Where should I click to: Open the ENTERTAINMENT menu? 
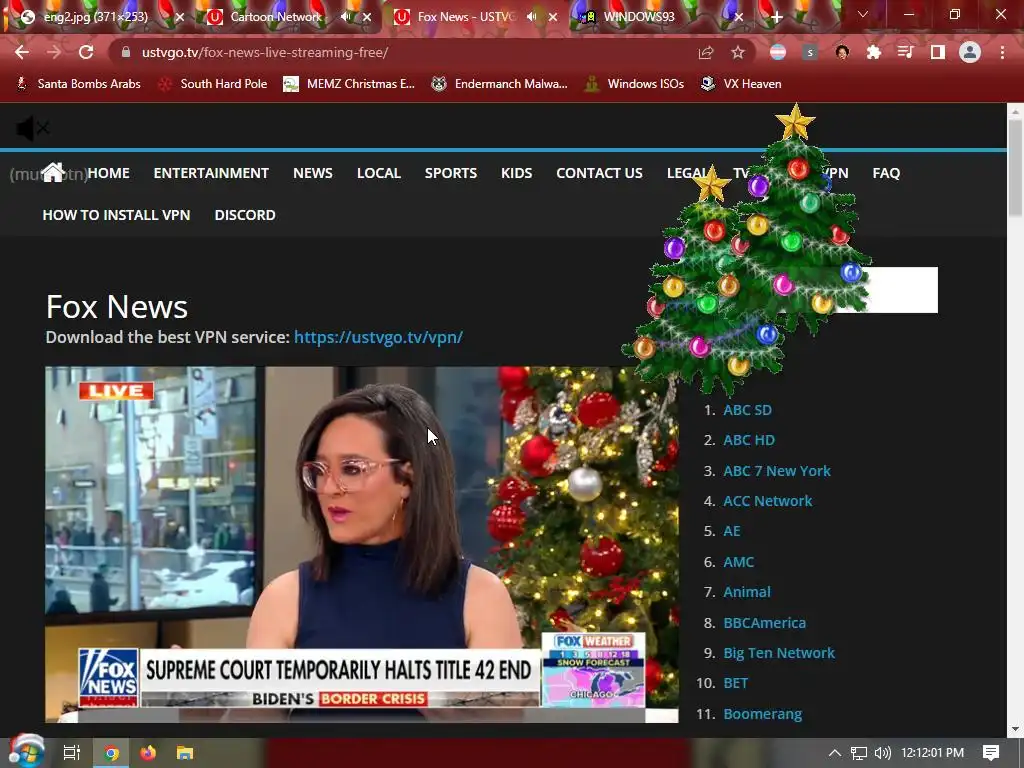(x=211, y=173)
